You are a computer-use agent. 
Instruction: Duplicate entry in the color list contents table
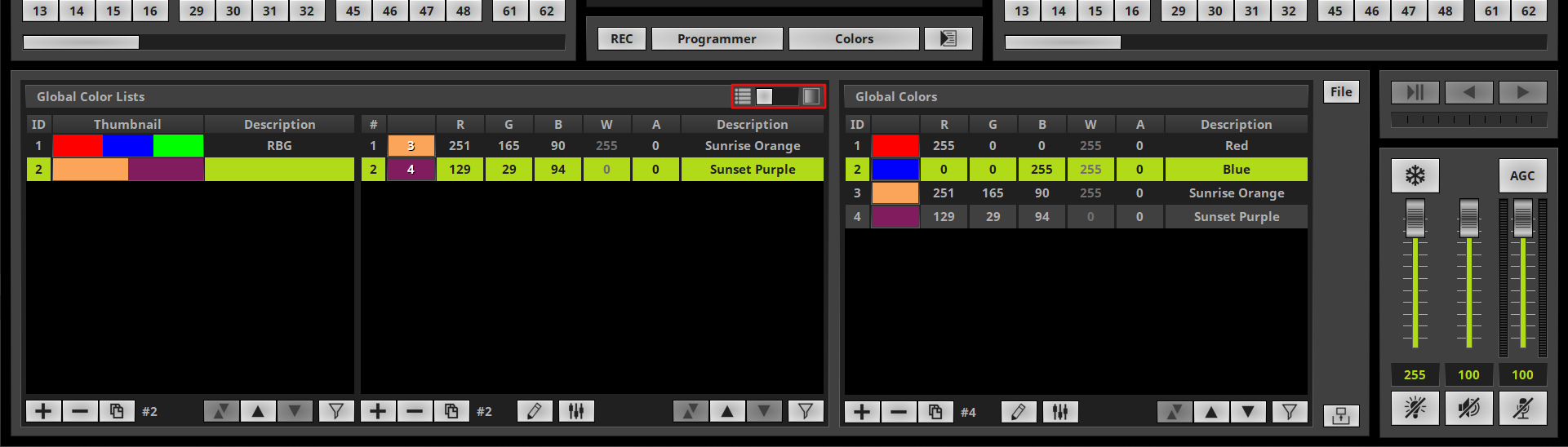[451, 411]
